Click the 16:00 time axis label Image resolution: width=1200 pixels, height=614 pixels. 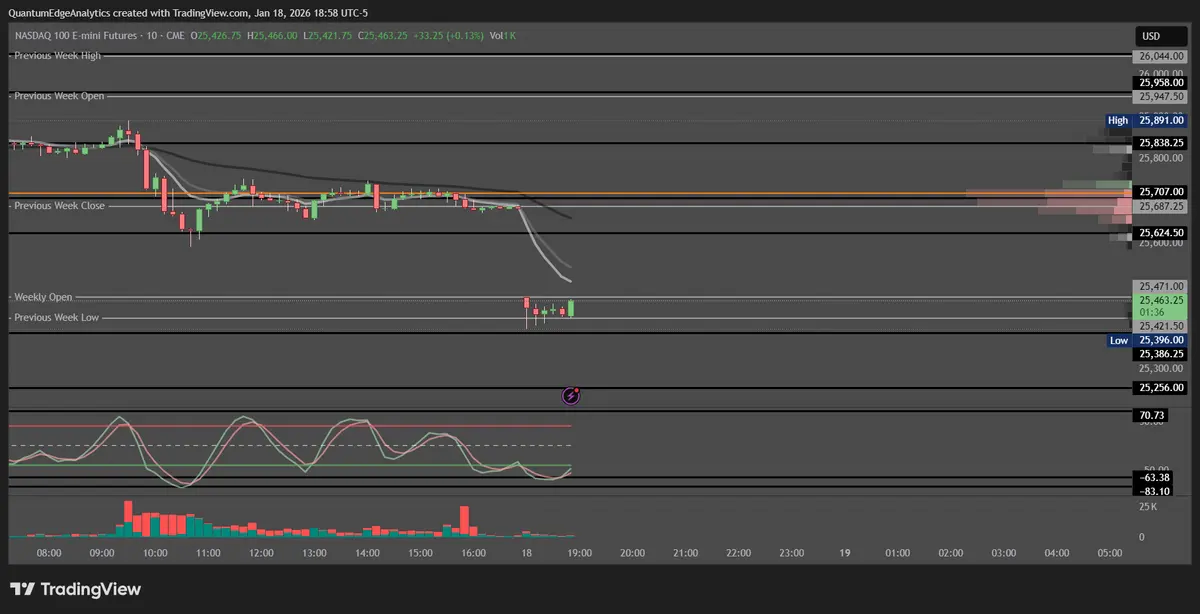(x=473, y=552)
